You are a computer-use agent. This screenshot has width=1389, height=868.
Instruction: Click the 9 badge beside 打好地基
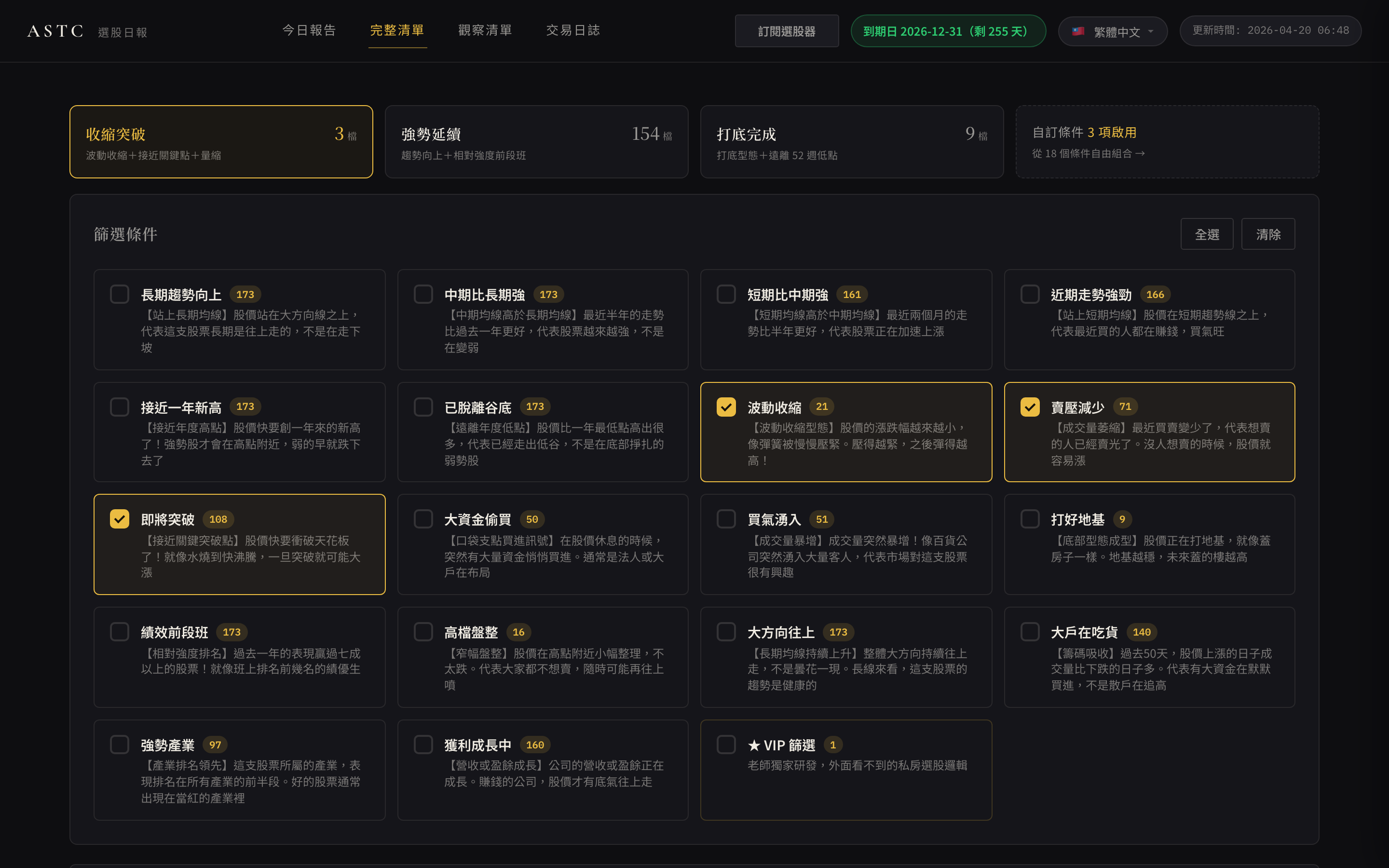pyautogui.click(x=1122, y=519)
